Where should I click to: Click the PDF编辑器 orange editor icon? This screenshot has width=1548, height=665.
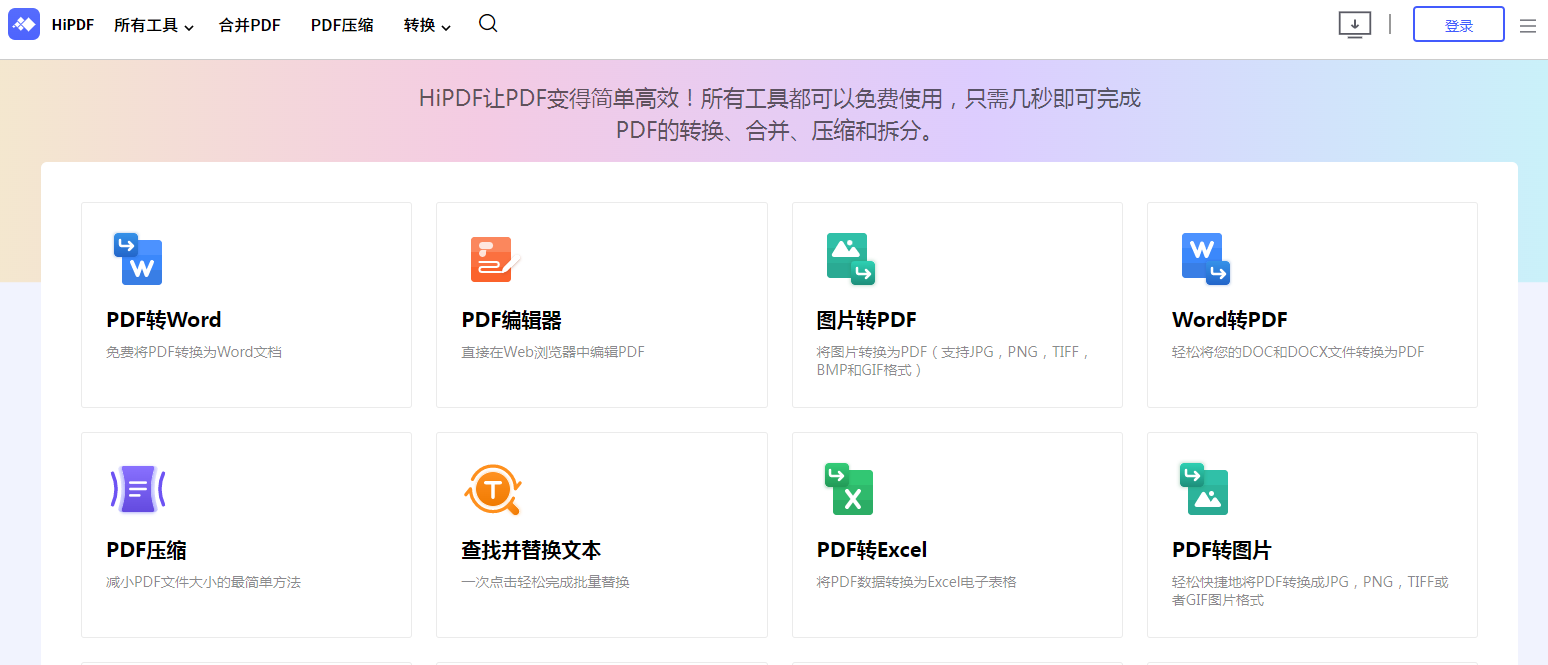[x=493, y=259]
